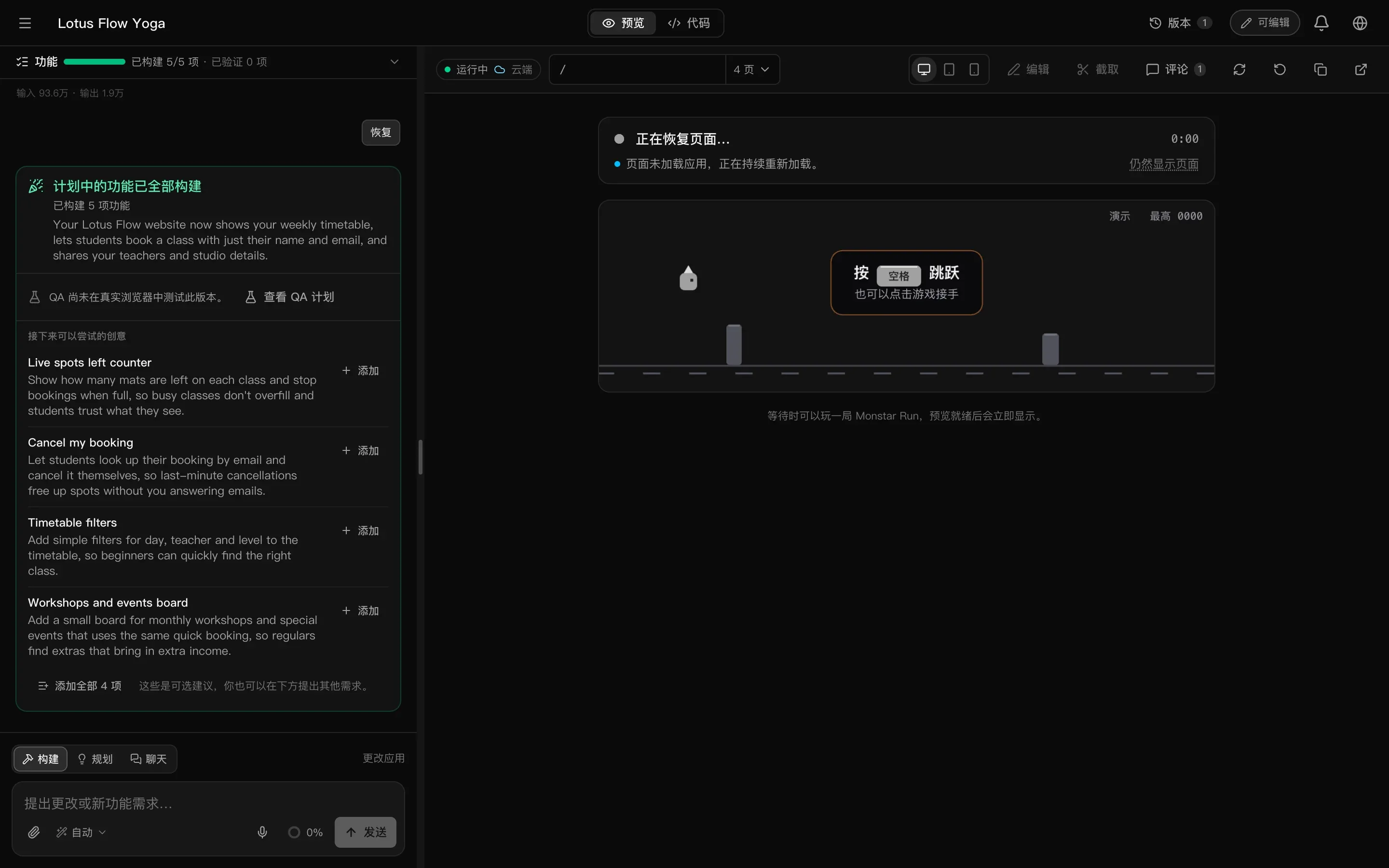Add Timetable filters idea

pyautogui.click(x=360, y=531)
